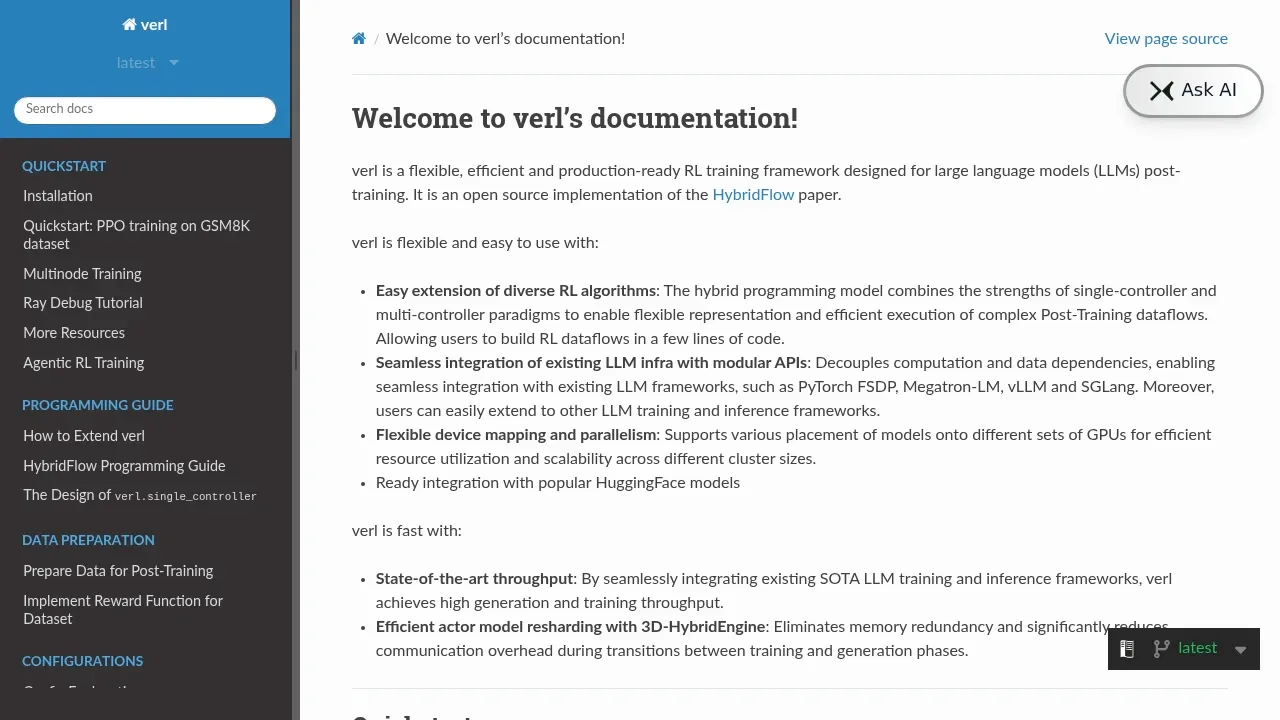Open Prepare Data for Post-Training
This screenshot has width=1280, height=720.
pyautogui.click(x=118, y=571)
